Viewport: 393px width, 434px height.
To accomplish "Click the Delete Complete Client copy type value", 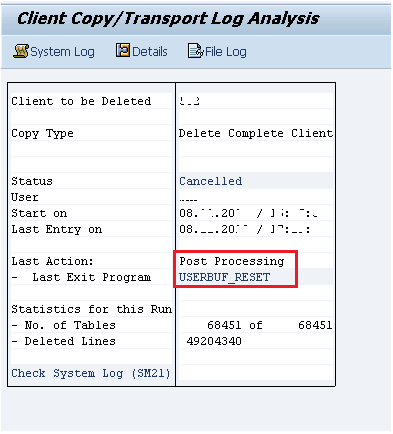I will tap(256, 133).
